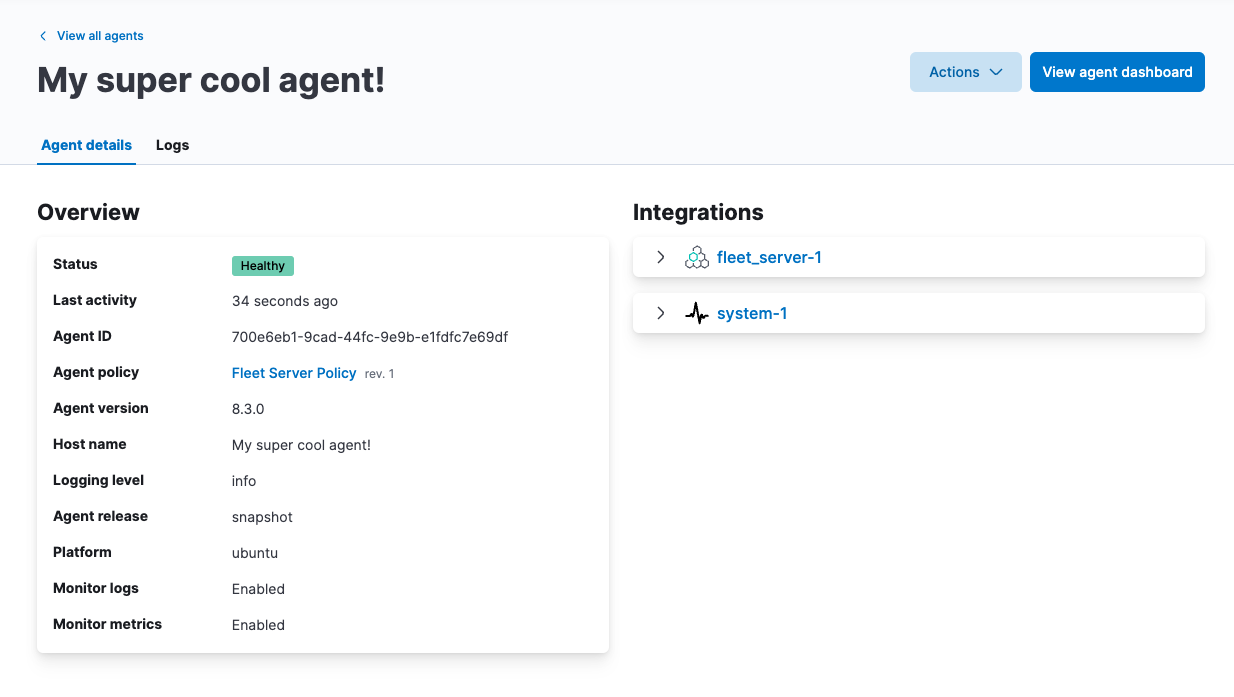Select the Agent details tab
Image resolution: width=1234 pixels, height=697 pixels.
[86, 145]
